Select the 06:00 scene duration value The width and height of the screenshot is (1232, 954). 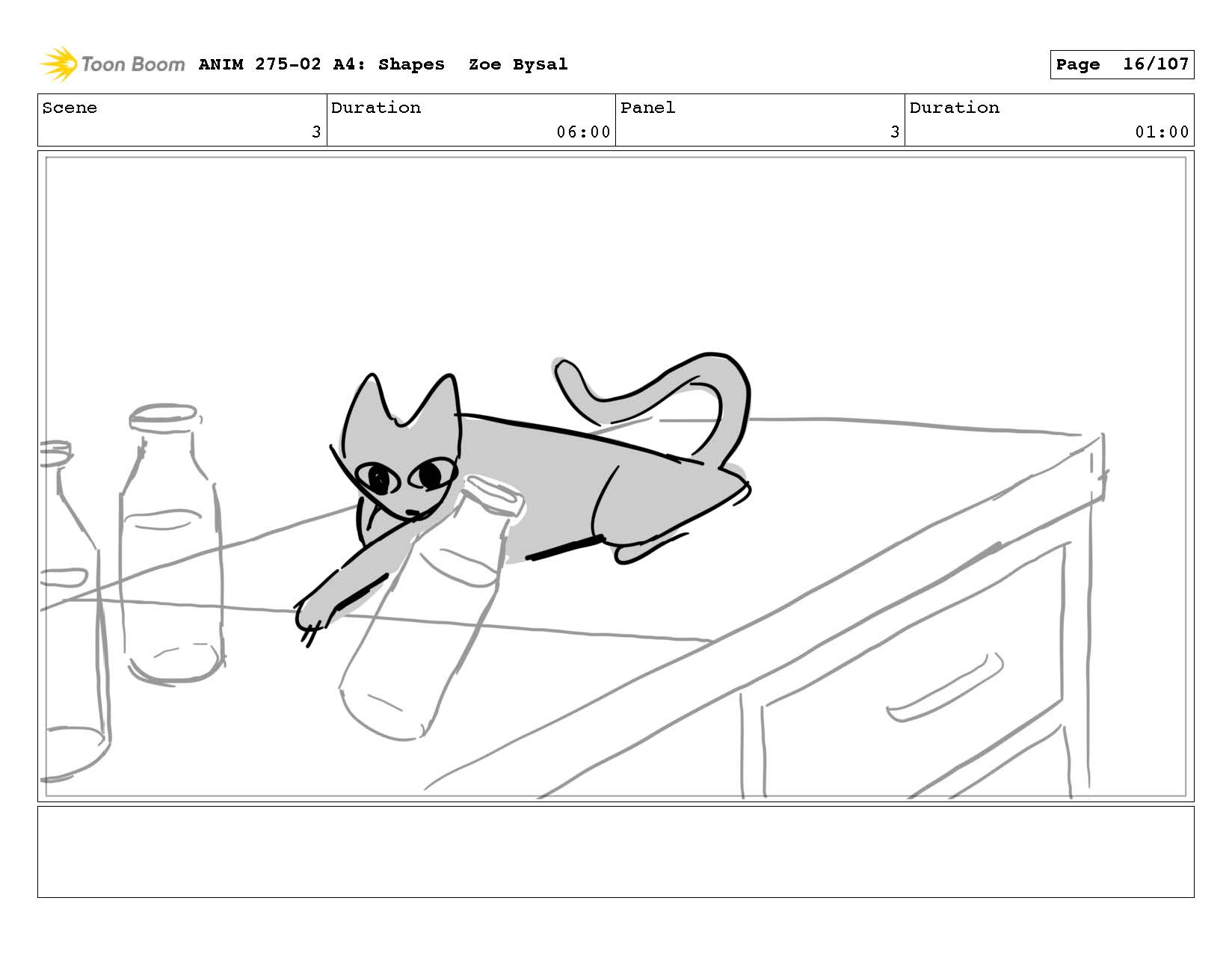pyautogui.click(x=583, y=132)
